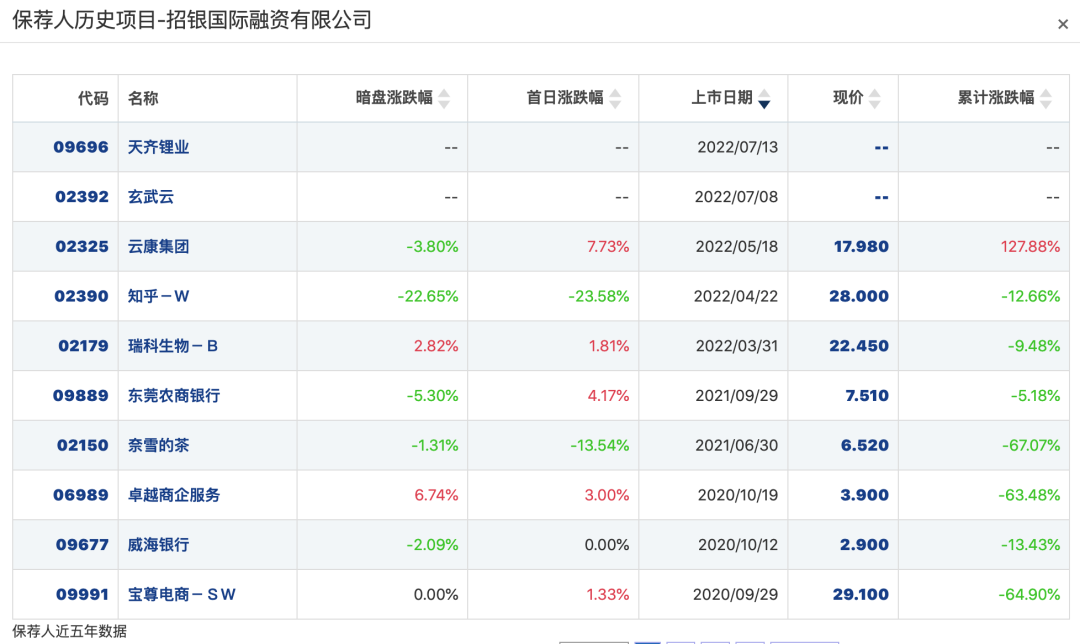Screen dimensions: 1080x644
Task: Open 卓越商企服务 stock page
Action: (174, 495)
